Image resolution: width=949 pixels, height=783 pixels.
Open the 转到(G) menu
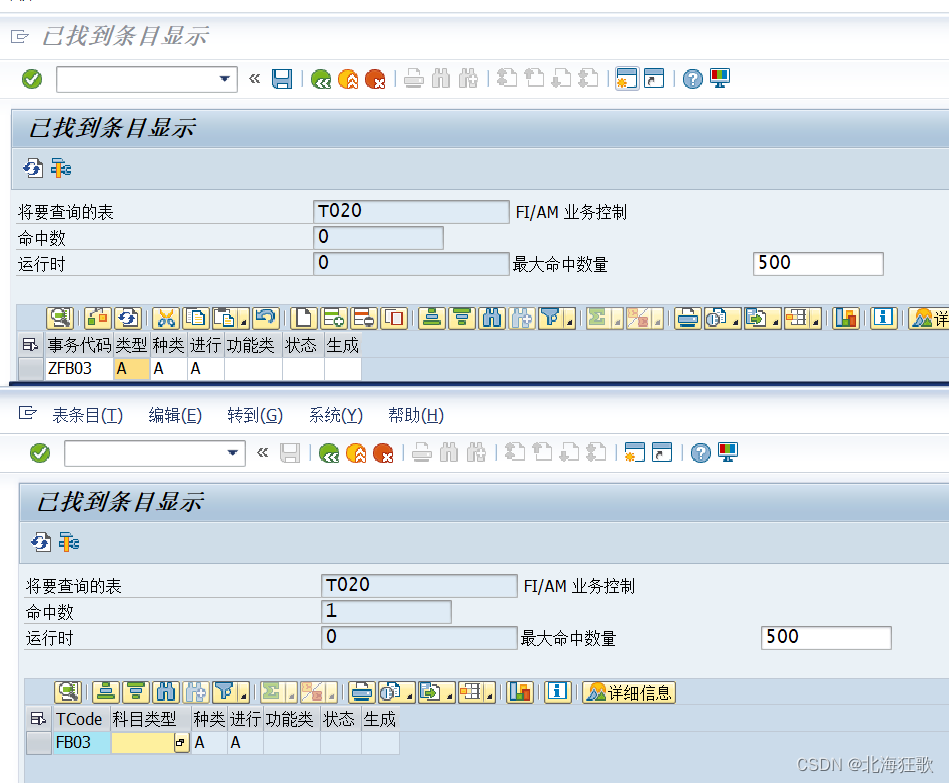256,415
